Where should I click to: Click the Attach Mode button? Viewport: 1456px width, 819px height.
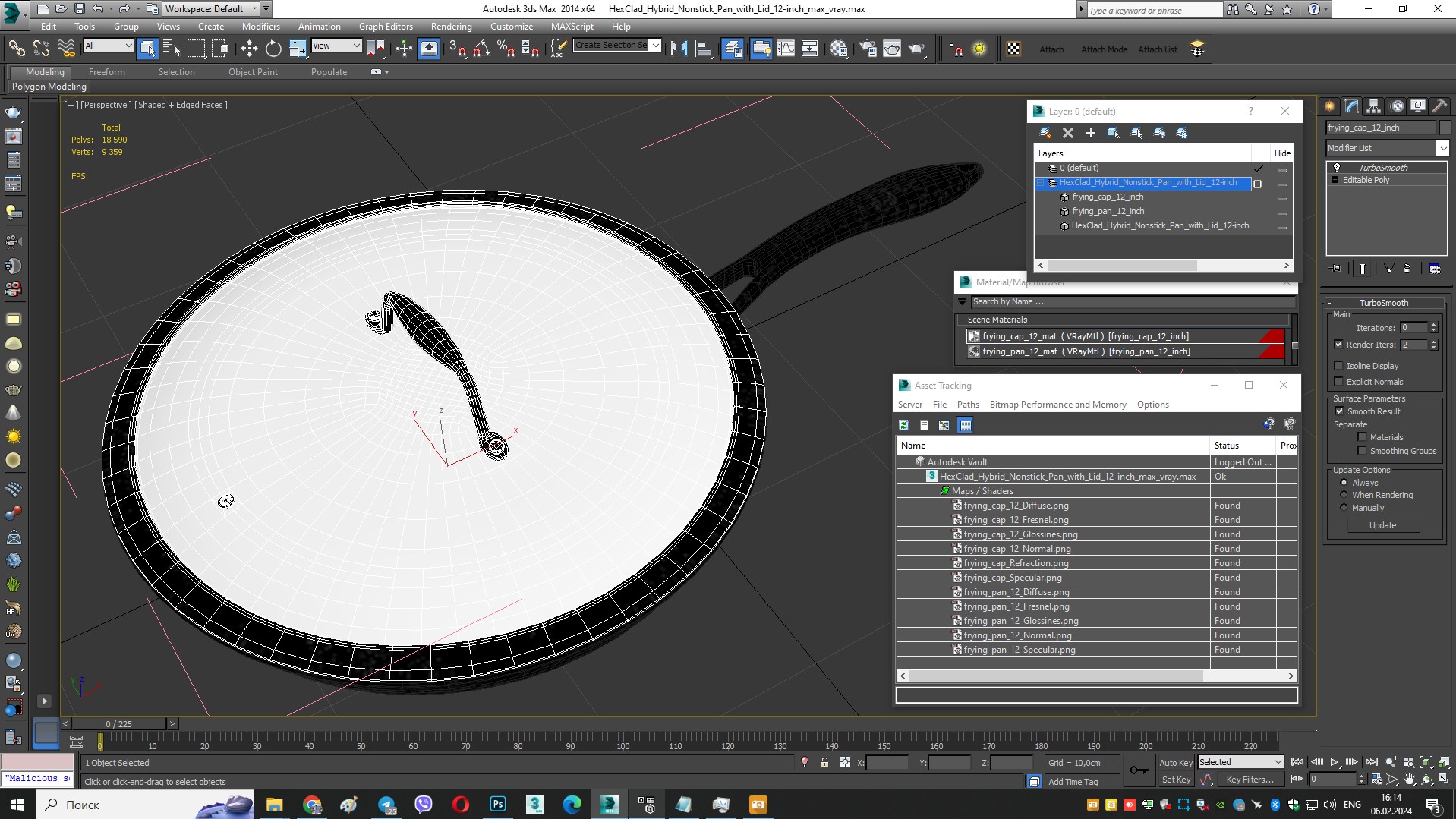point(1104,49)
